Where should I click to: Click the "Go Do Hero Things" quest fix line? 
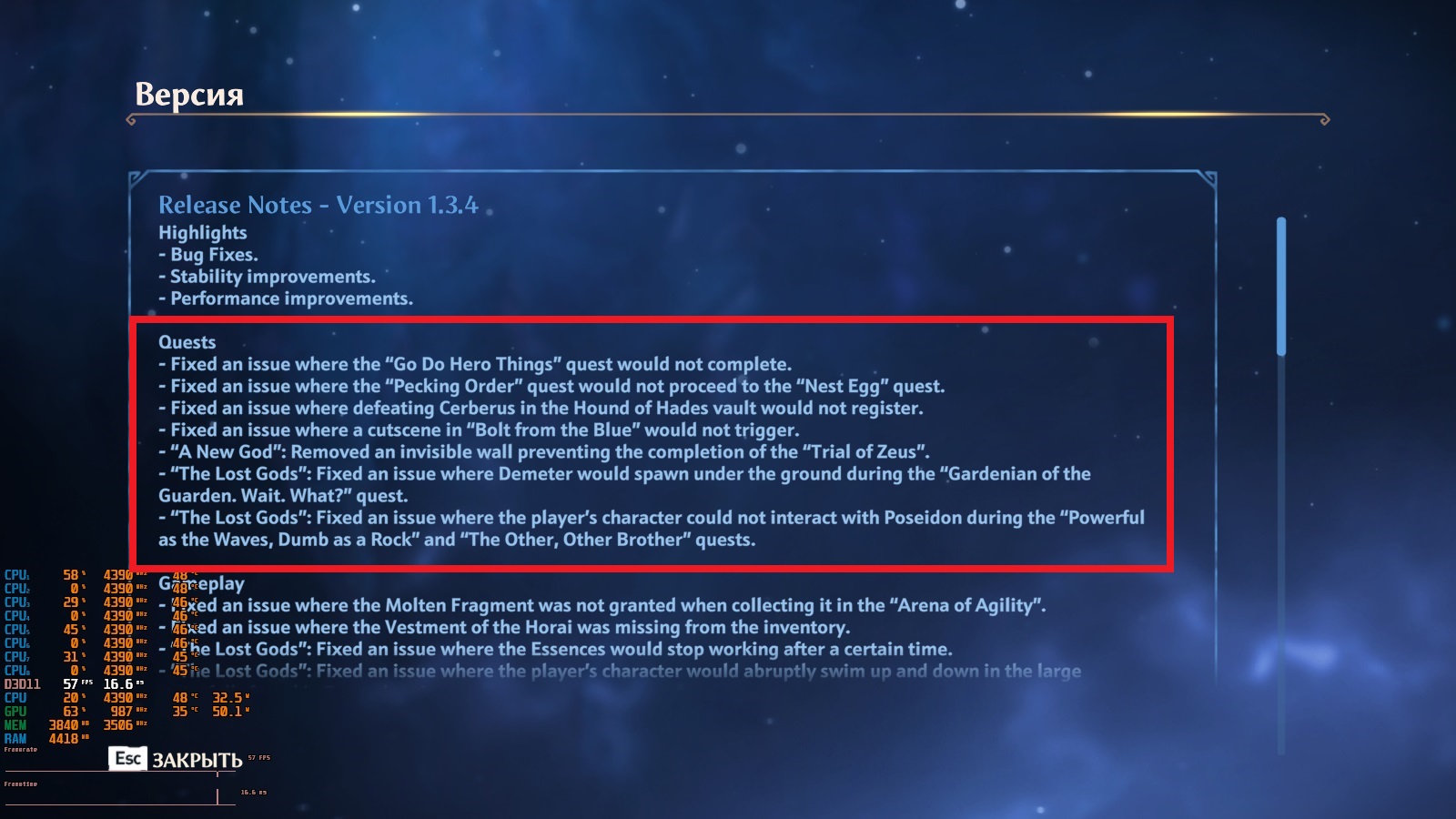click(475, 364)
